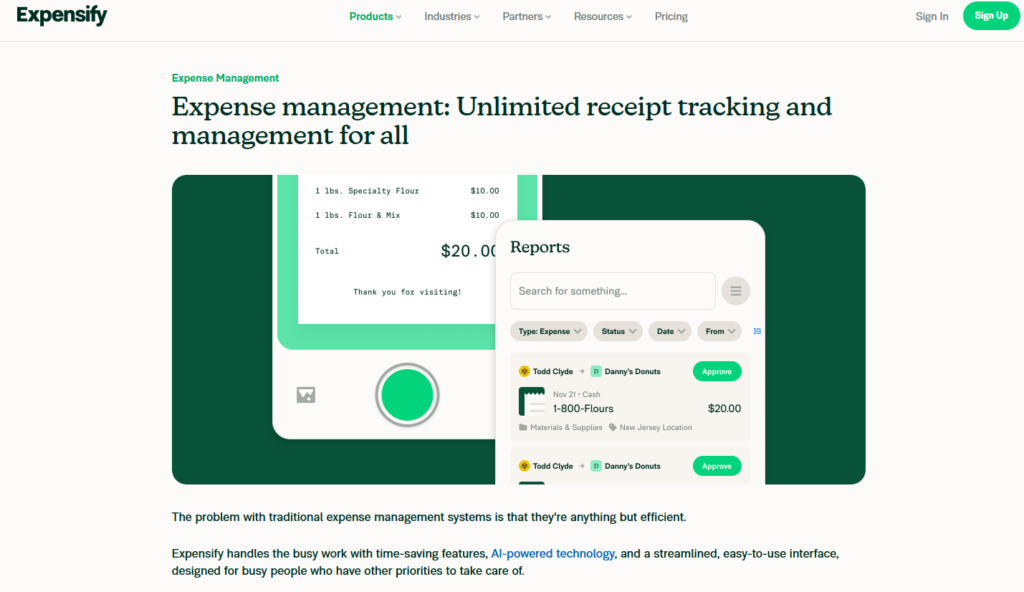The width and height of the screenshot is (1024, 592).
Task: Click the receipt Total $20.00 amount
Action: (x=468, y=251)
